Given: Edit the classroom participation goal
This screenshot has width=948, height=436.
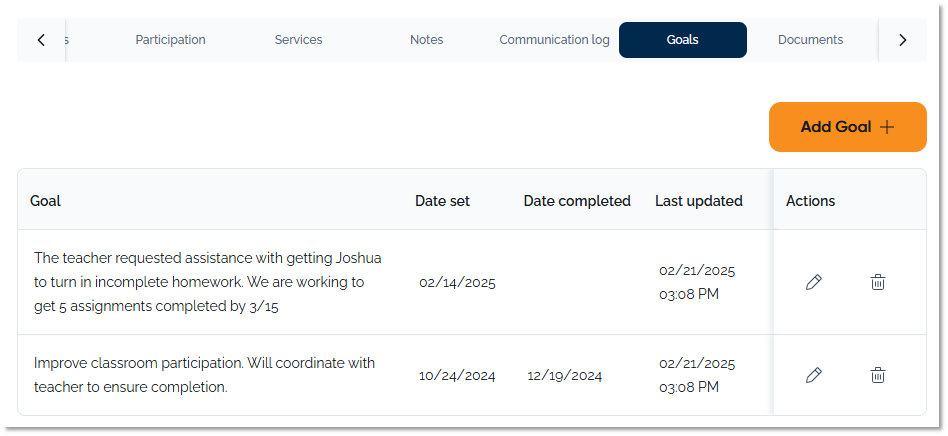Looking at the screenshot, I should [813, 376].
